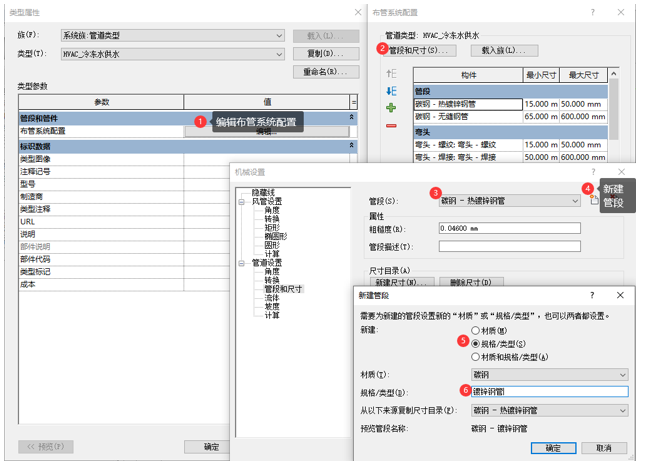Click the red minus remove row icon
Image resolution: width=645 pixels, height=475 pixels.
pyautogui.click(x=391, y=125)
